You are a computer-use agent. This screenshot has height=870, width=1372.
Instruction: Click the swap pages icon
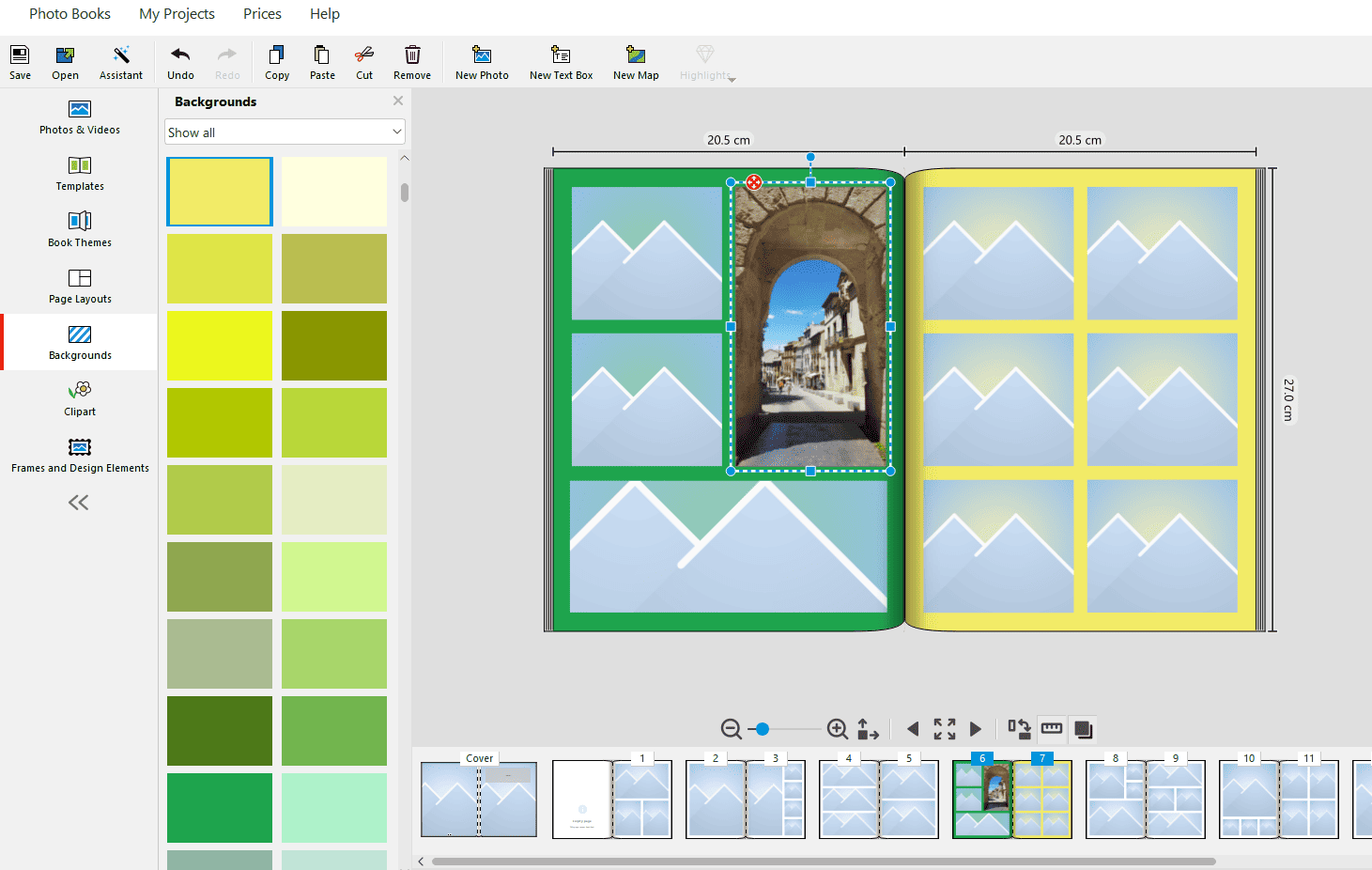tap(1019, 729)
